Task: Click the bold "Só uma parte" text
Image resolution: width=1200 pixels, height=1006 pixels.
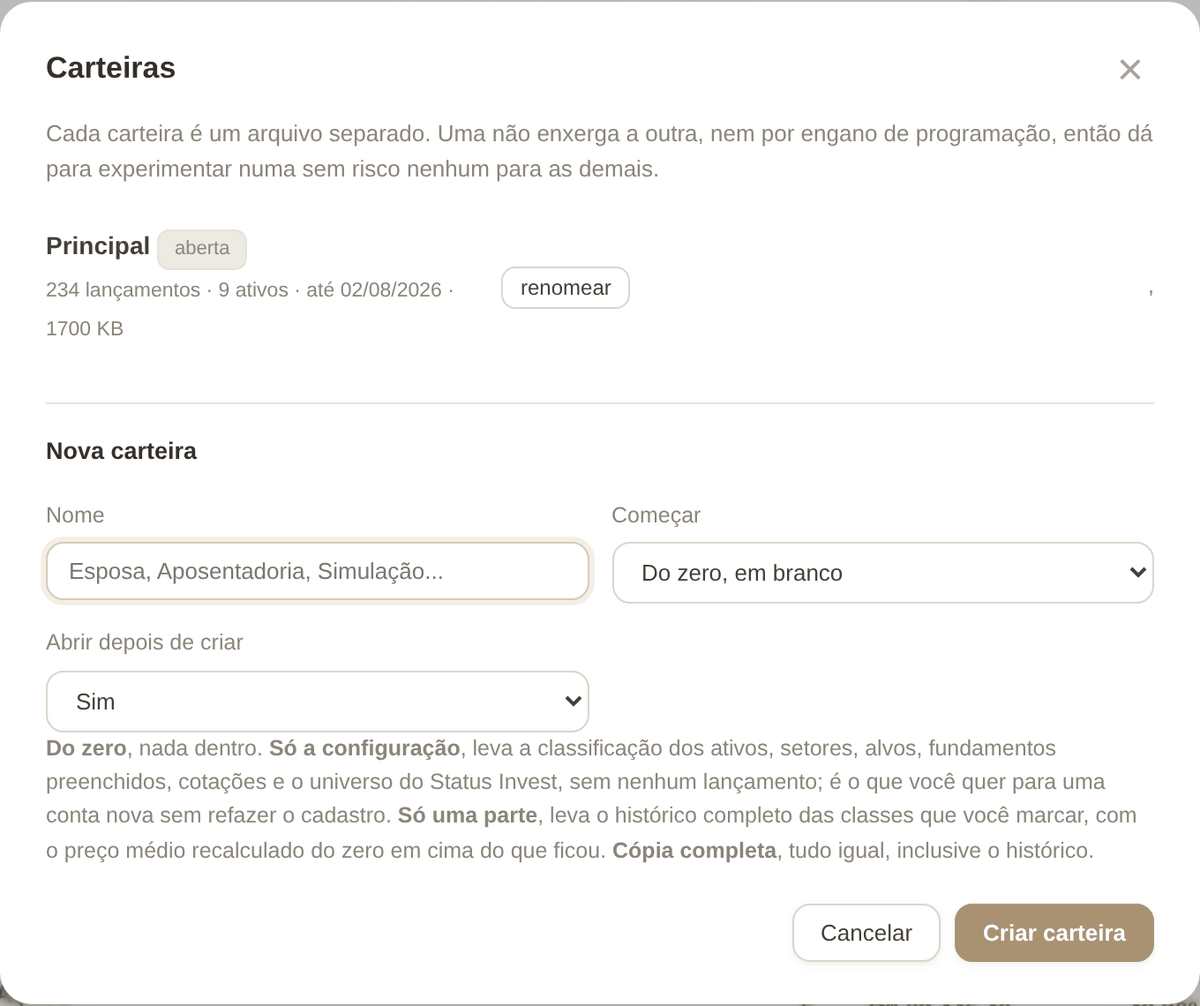Action: click(x=467, y=815)
